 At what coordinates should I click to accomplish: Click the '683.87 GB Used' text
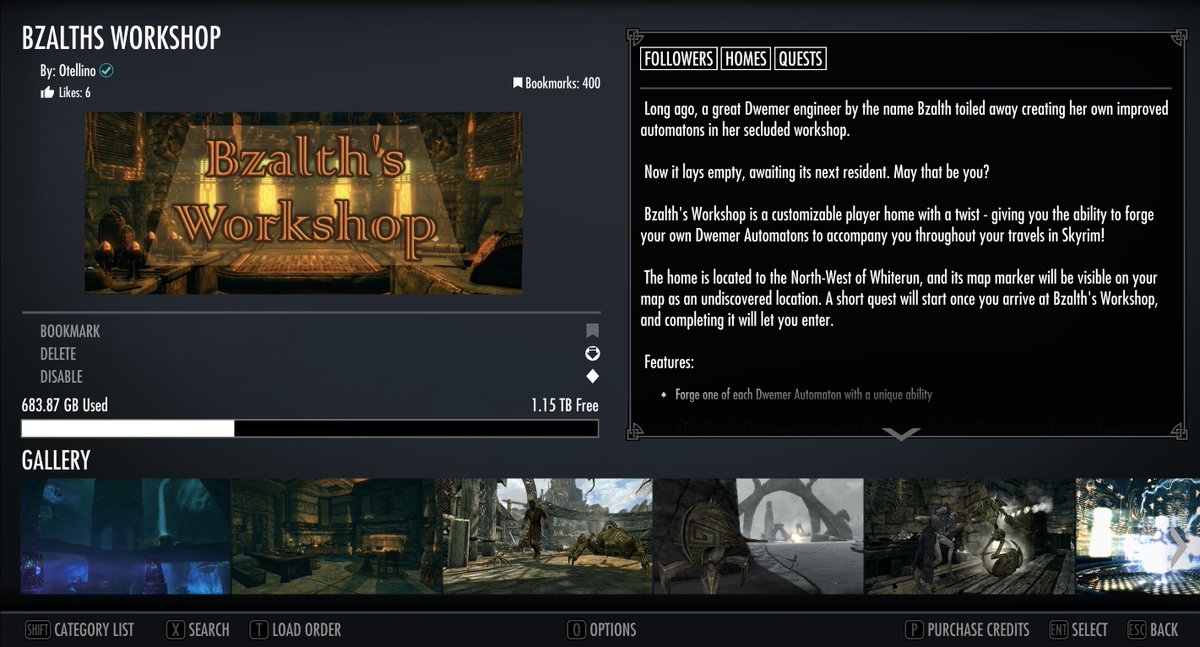65,406
